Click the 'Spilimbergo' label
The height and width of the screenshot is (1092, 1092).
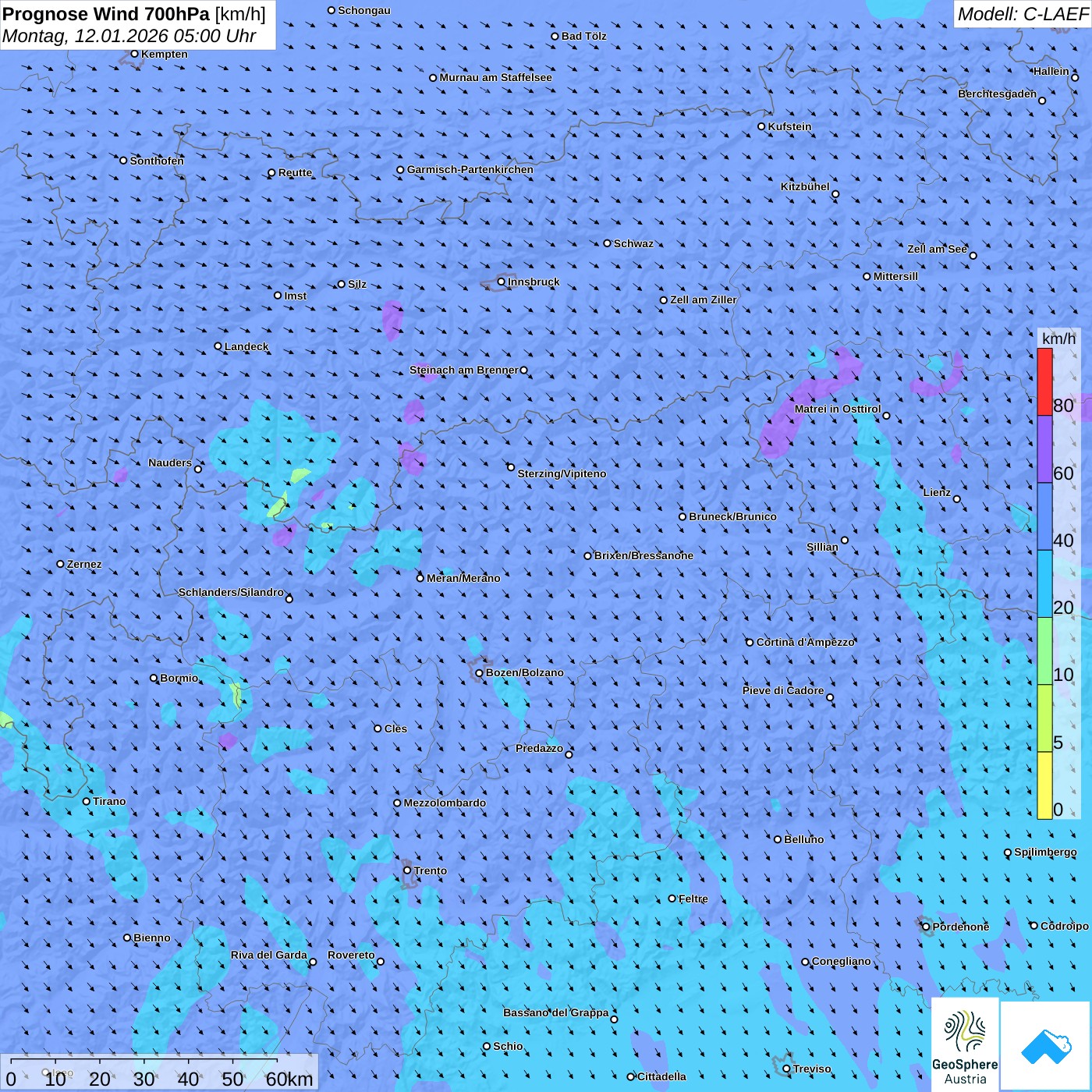tap(1045, 852)
